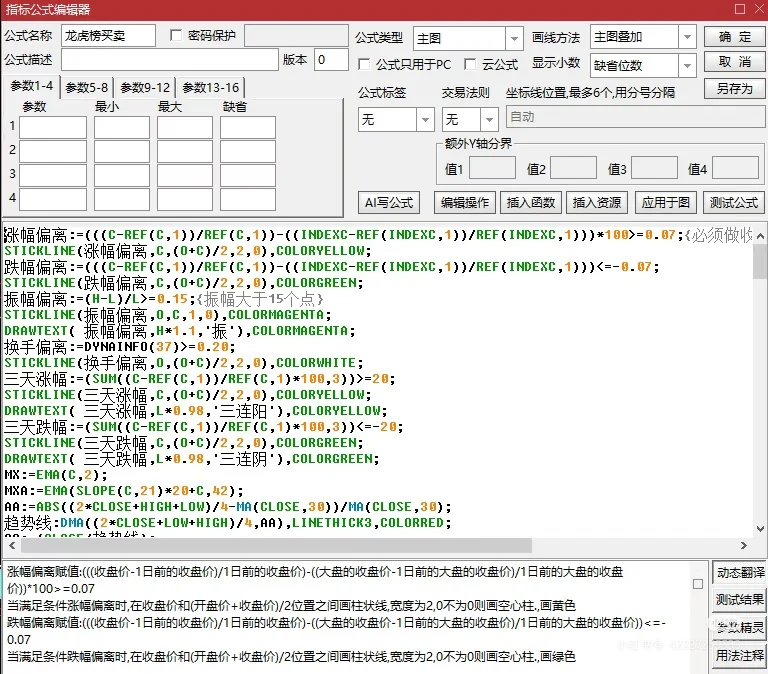This screenshot has width=768, height=674.
Task: Click the code line MXA:=EMA(SLOPE(C,21)*20+C,42)
Action: 123,491
